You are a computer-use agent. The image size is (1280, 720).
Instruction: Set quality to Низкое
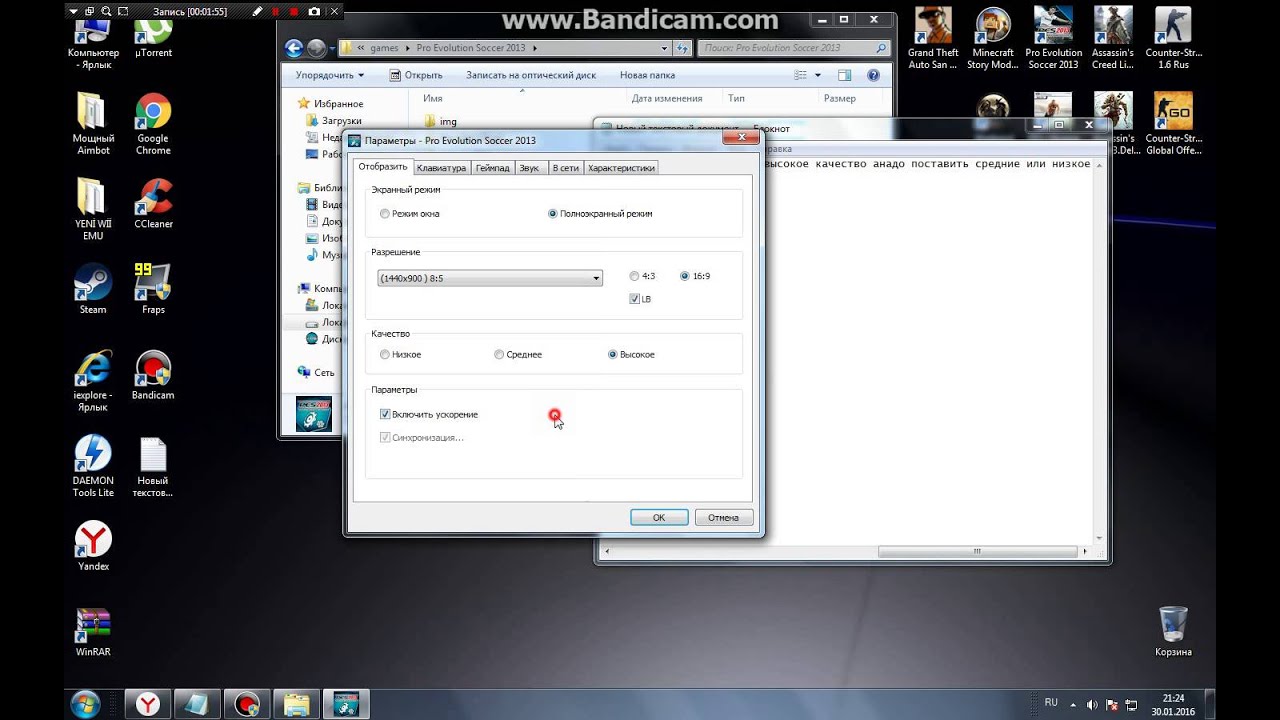385,355
